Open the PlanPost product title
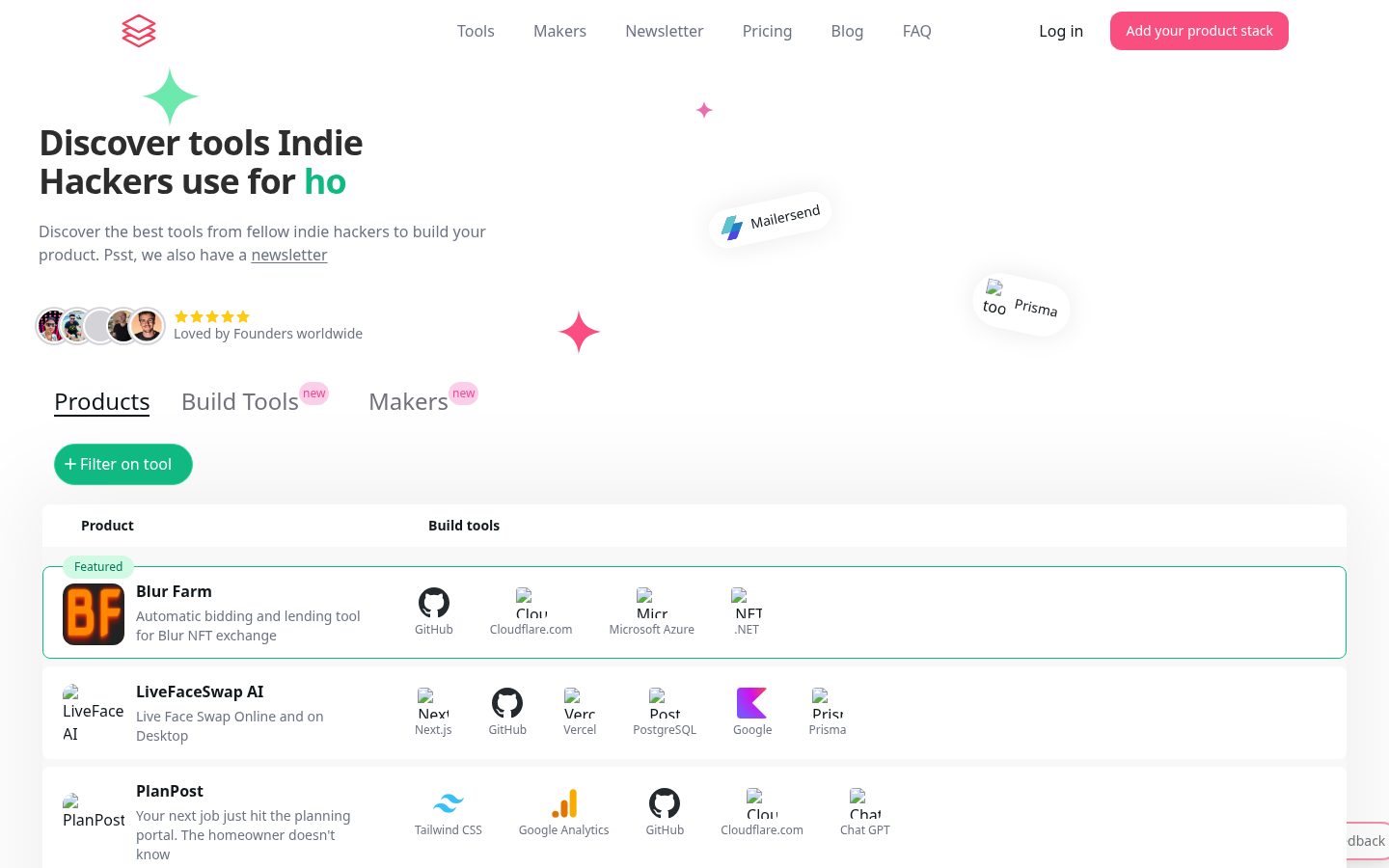 (x=170, y=791)
